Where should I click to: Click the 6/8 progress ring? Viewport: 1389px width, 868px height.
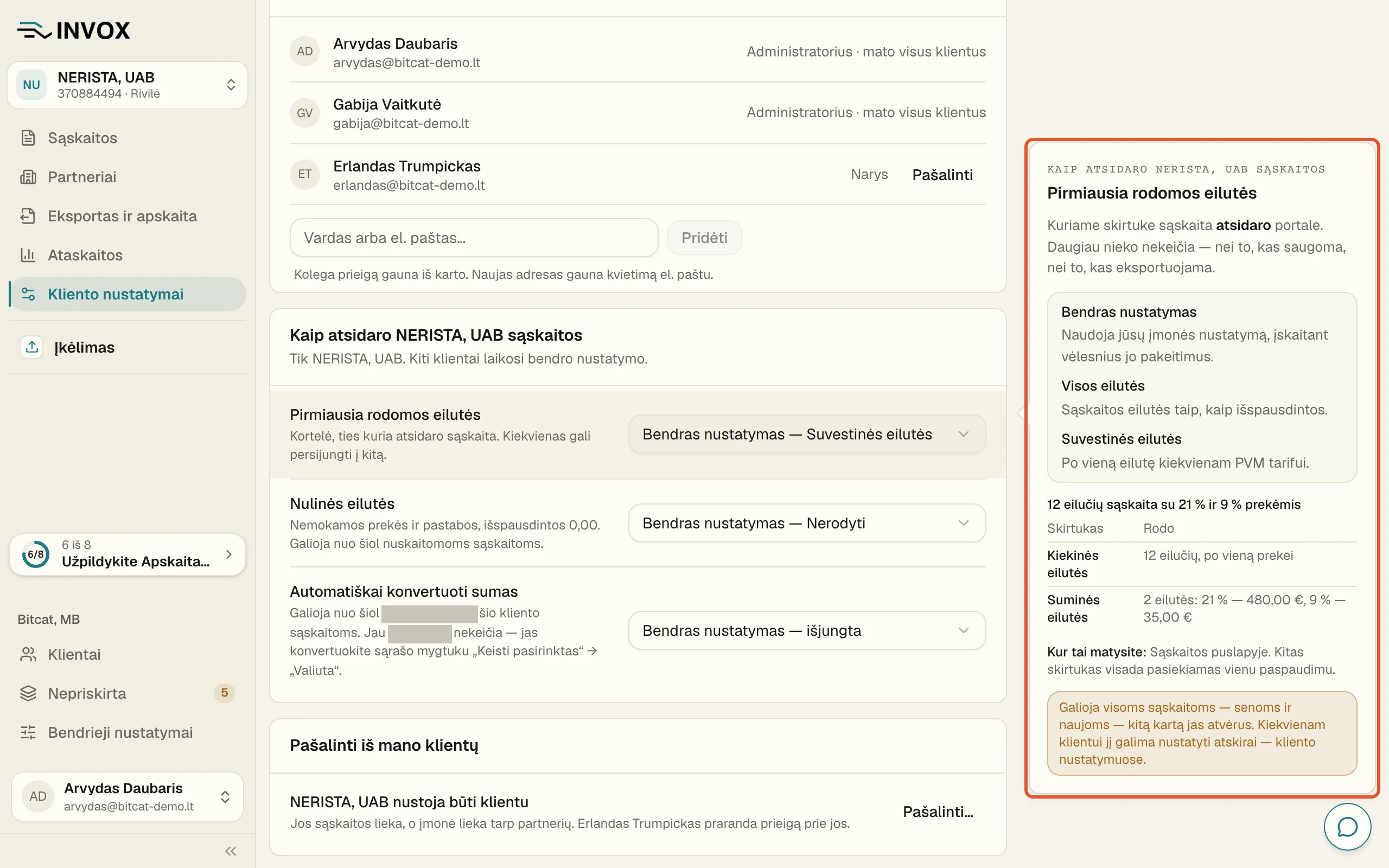36,554
